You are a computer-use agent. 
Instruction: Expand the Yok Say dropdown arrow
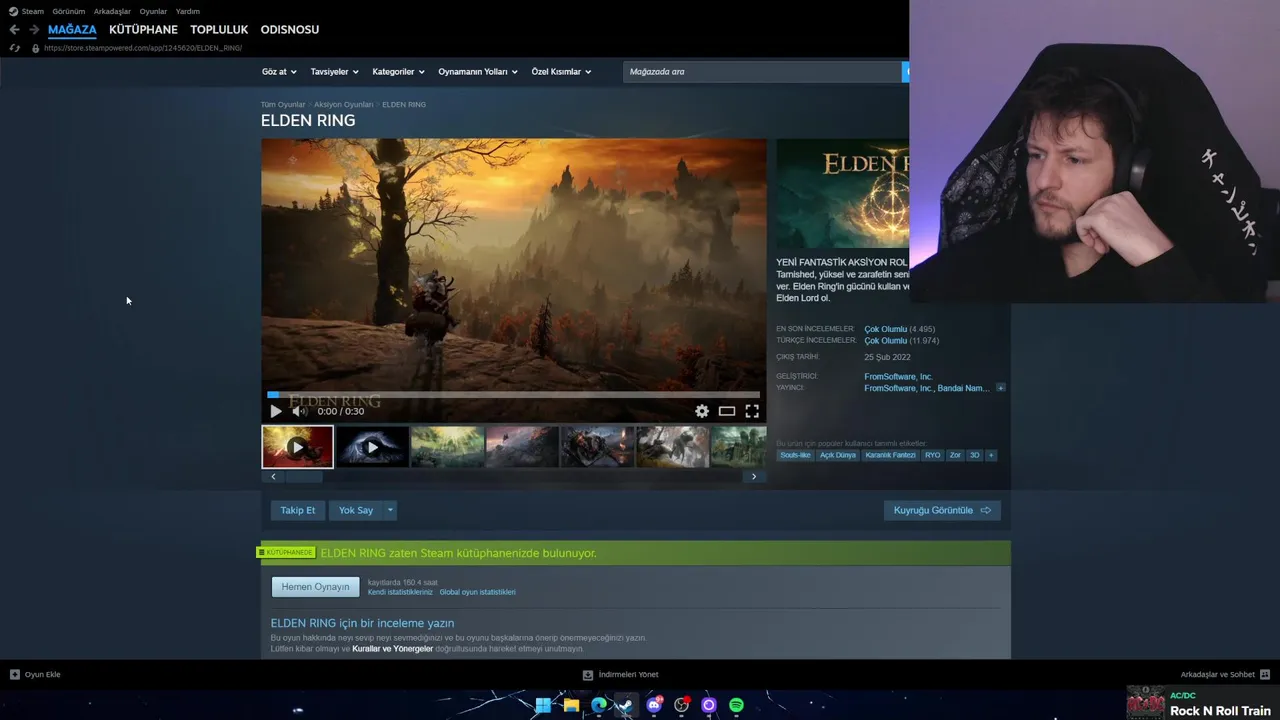390,510
